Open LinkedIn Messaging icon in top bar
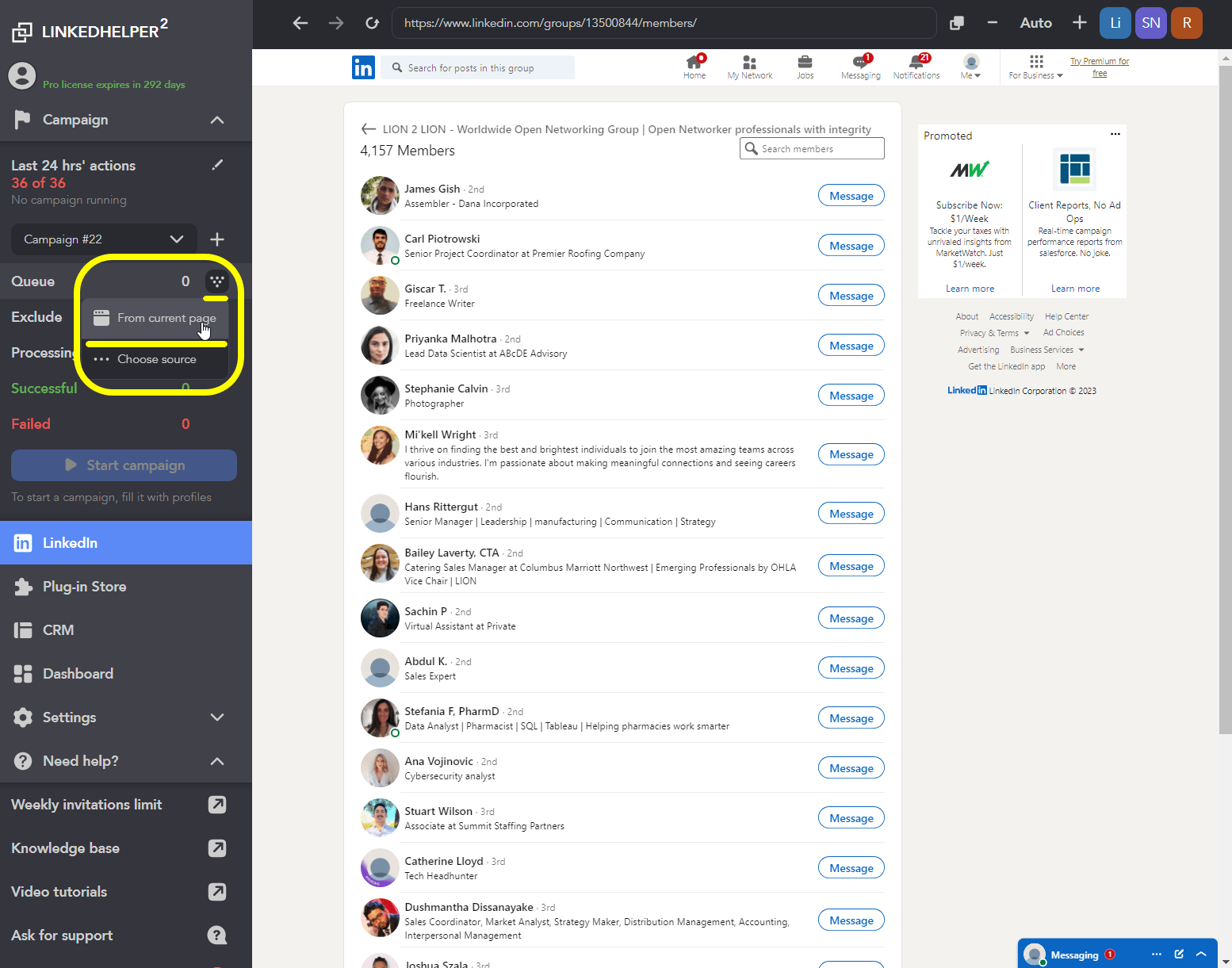This screenshot has width=1232, height=968. pos(860,62)
